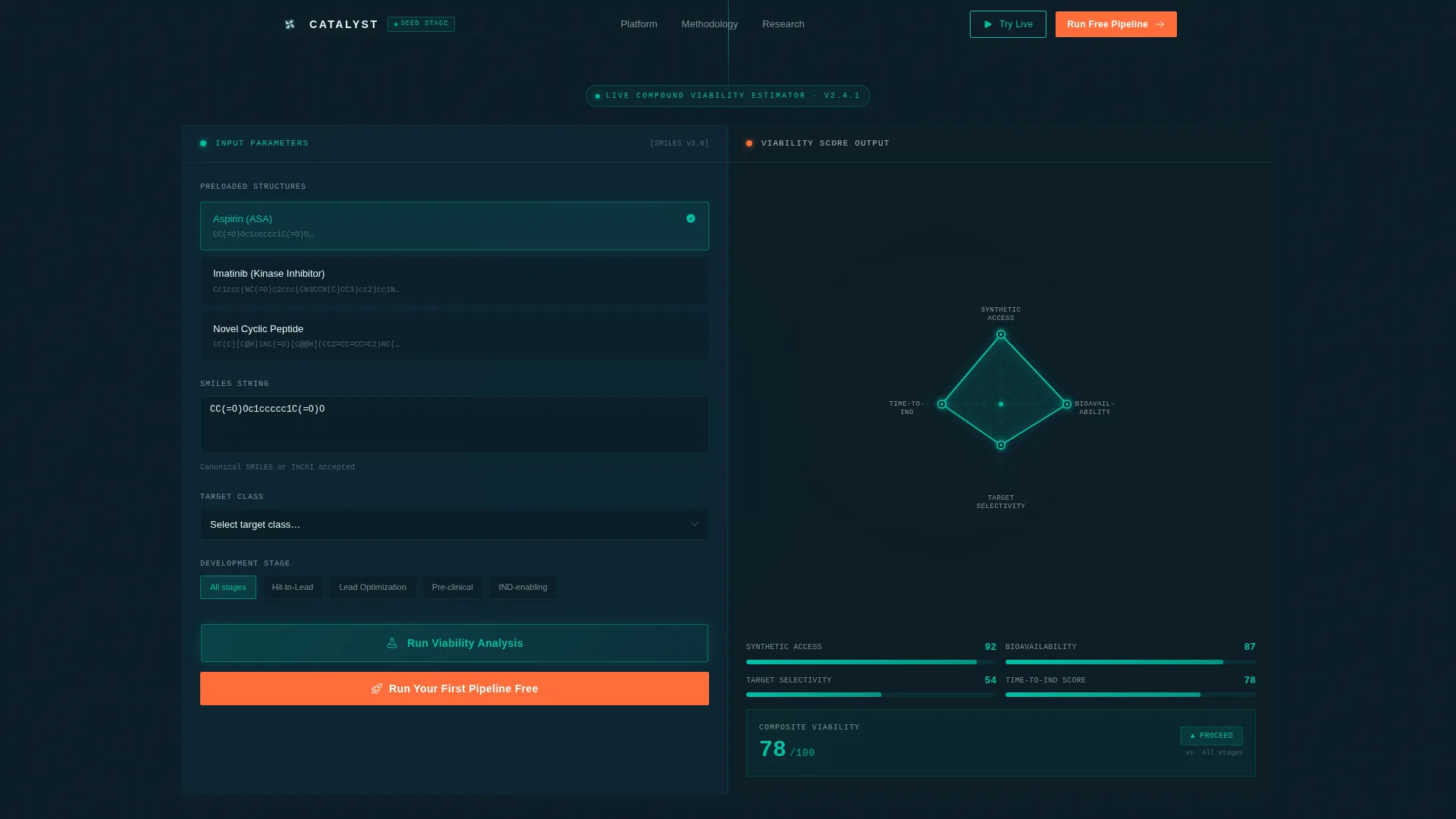Open the Platform nav item

pyautogui.click(x=639, y=24)
